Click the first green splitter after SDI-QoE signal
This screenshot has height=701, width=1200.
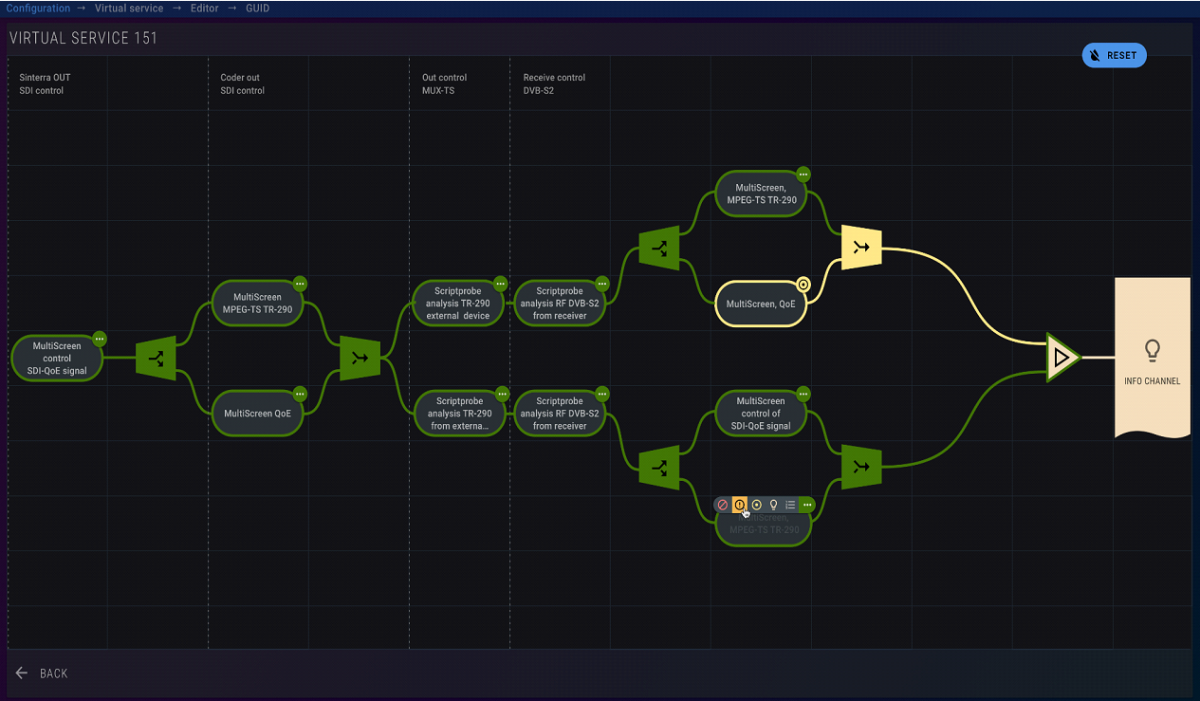156,358
